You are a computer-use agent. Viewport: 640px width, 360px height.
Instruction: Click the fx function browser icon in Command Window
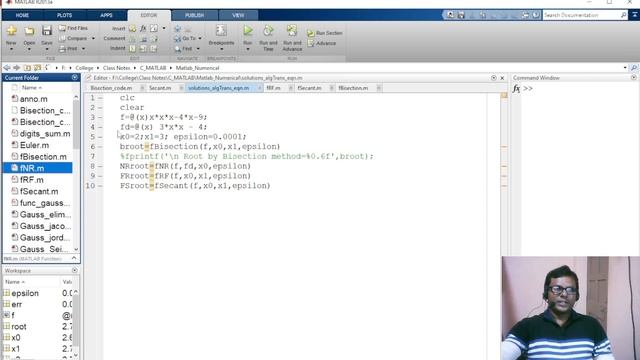coord(516,88)
